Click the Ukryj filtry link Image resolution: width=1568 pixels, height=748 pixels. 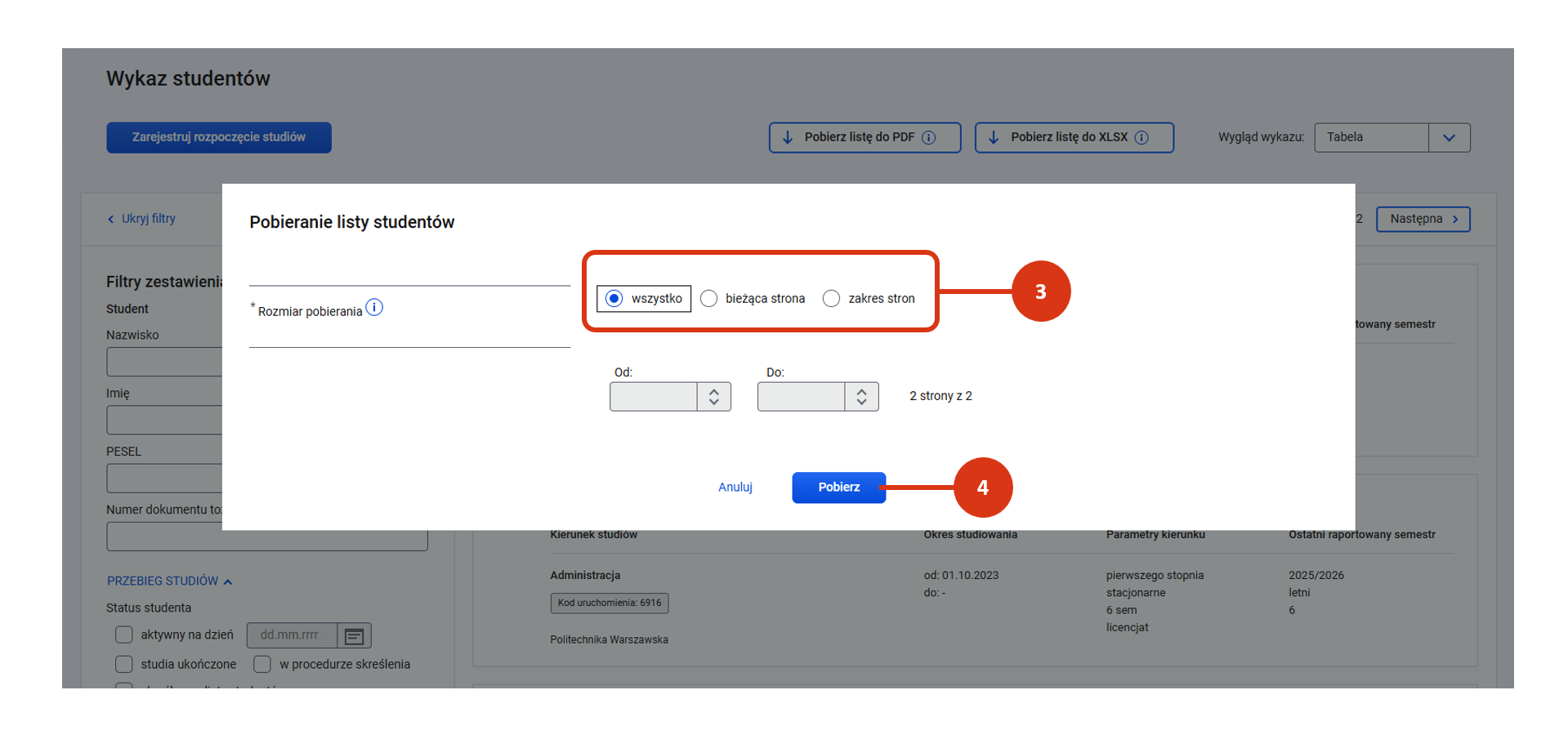(141, 219)
